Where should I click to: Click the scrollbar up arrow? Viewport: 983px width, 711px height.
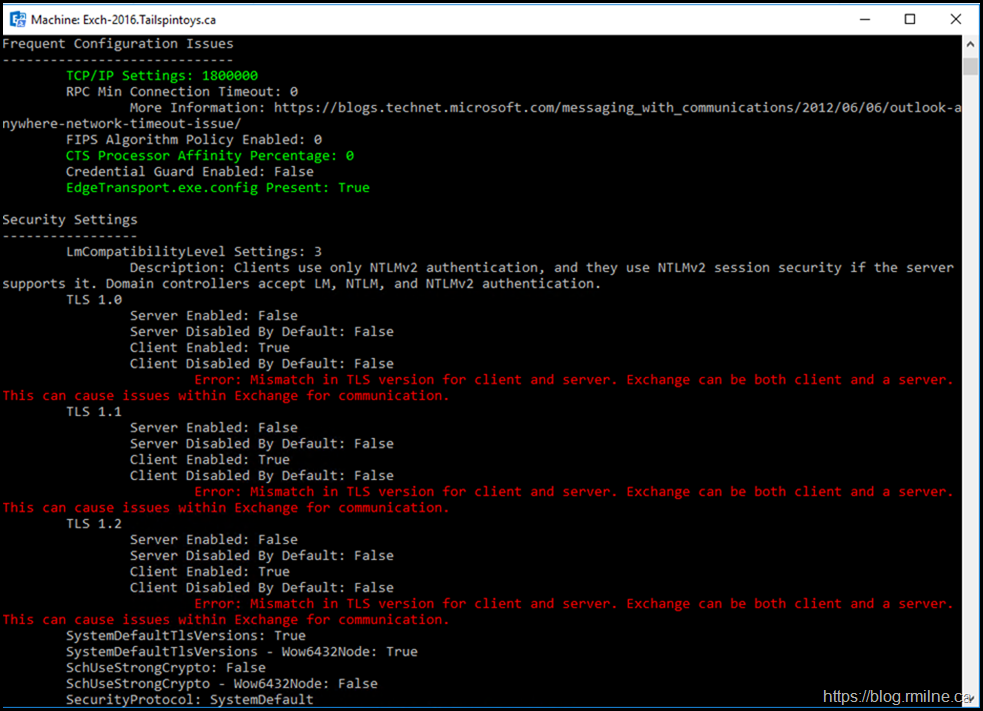pyautogui.click(x=970, y=46)
